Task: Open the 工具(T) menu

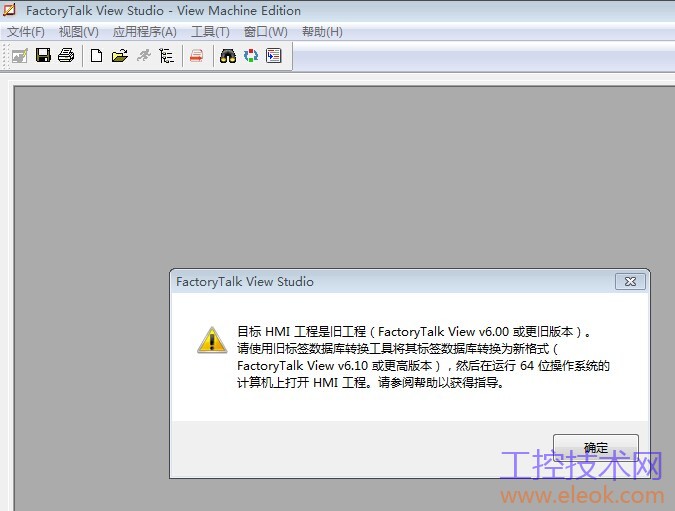Action: 211,32
